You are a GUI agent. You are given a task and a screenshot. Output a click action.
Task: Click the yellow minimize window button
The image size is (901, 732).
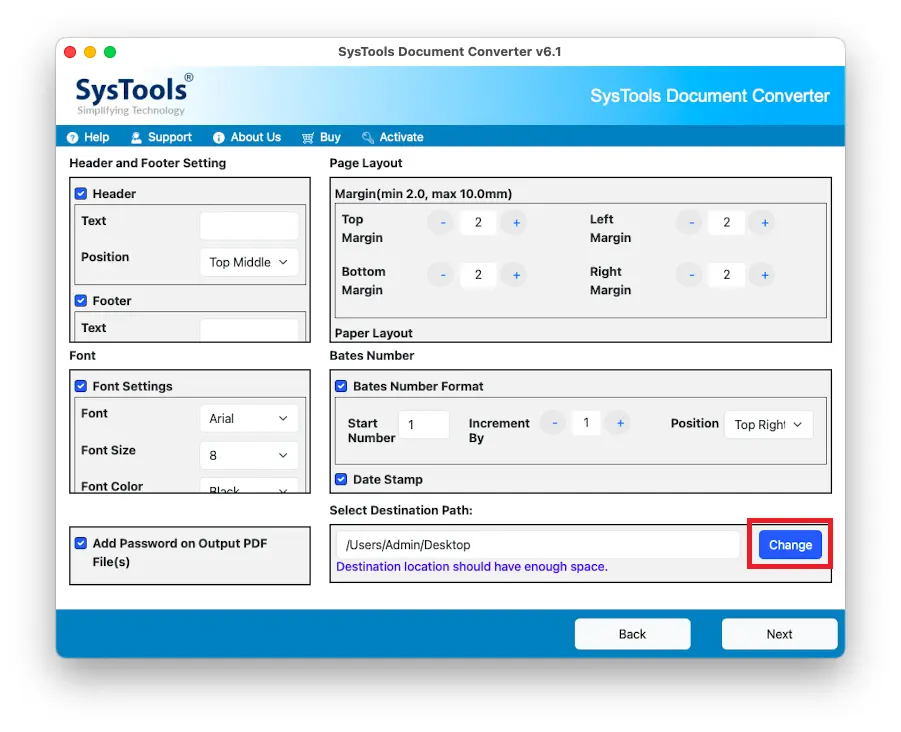pos(90,52)
